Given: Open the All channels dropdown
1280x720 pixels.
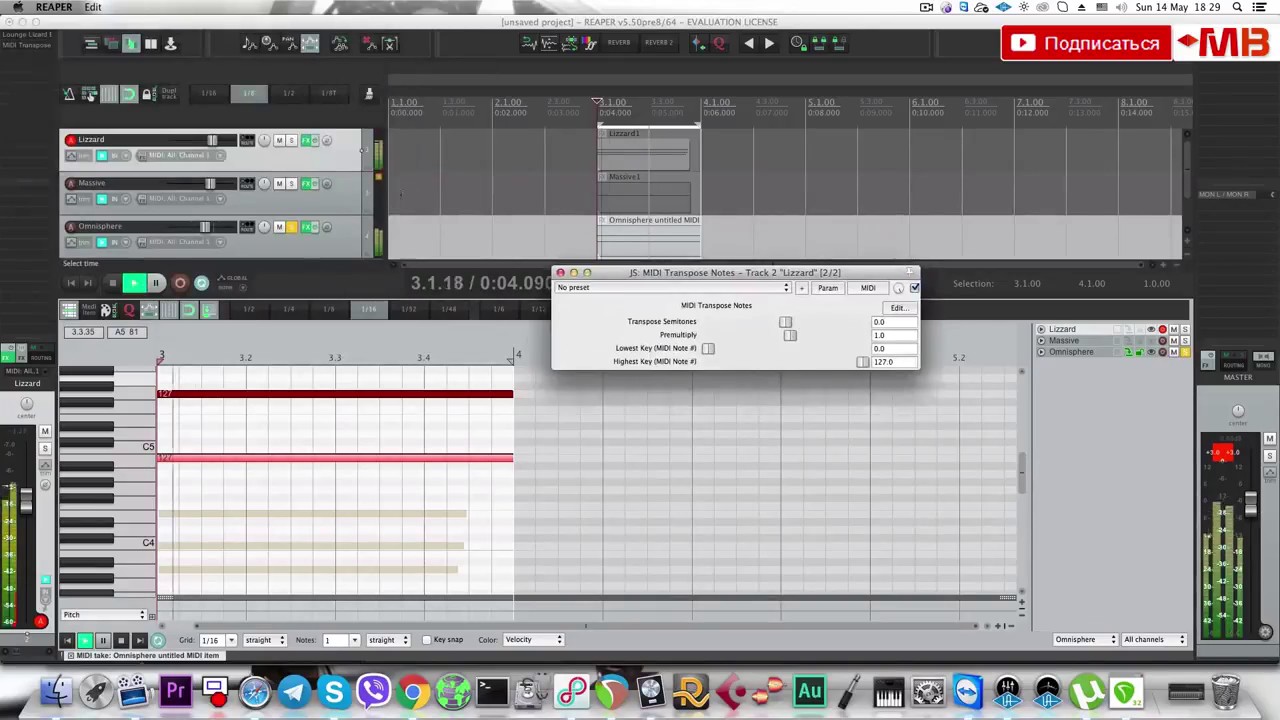Looking at the screenshot, I should (x=1154, y=640).
